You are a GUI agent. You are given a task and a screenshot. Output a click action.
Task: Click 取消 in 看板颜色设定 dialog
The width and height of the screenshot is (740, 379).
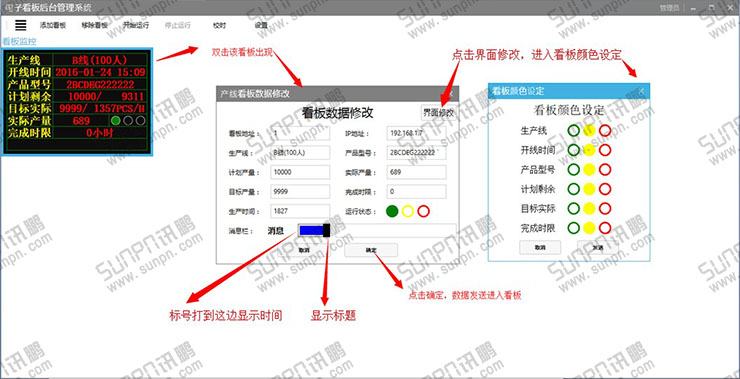540,247
